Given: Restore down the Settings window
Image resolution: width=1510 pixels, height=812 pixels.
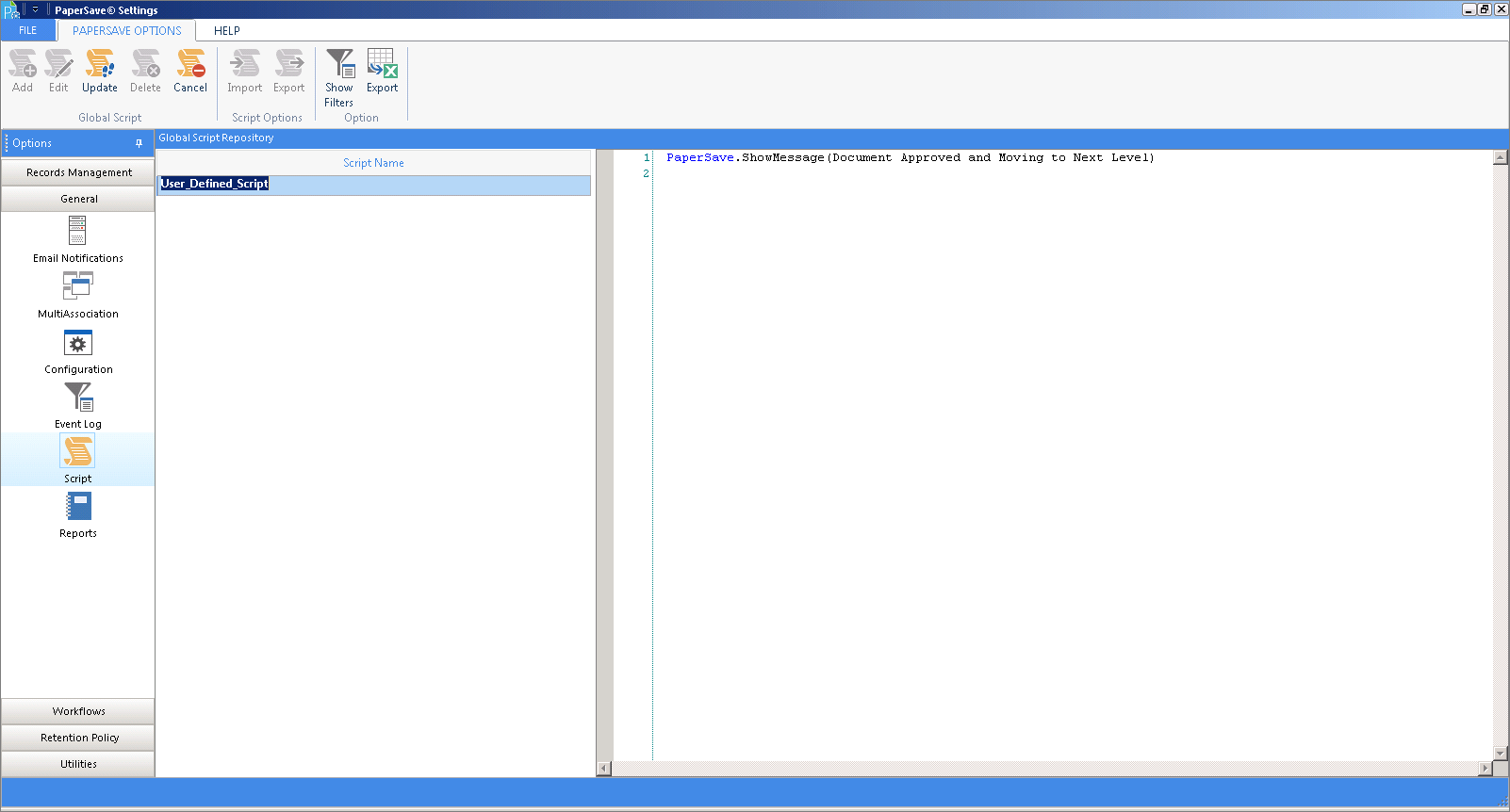Looking at the screenshot, I should click(x=1485, y=9).
